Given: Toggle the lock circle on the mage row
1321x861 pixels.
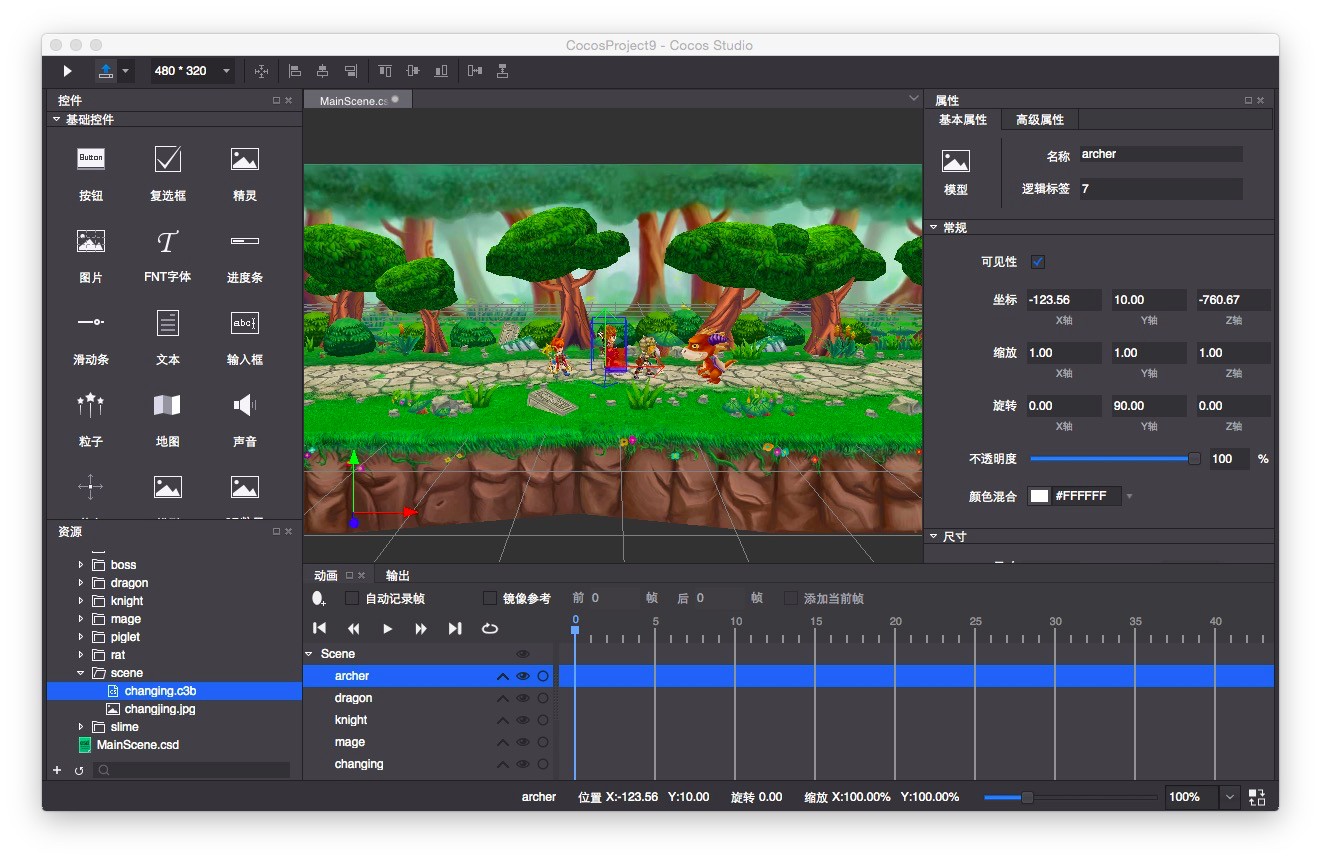Looking at the screenshot, I should pyautogui.click(x=543, y=742).
